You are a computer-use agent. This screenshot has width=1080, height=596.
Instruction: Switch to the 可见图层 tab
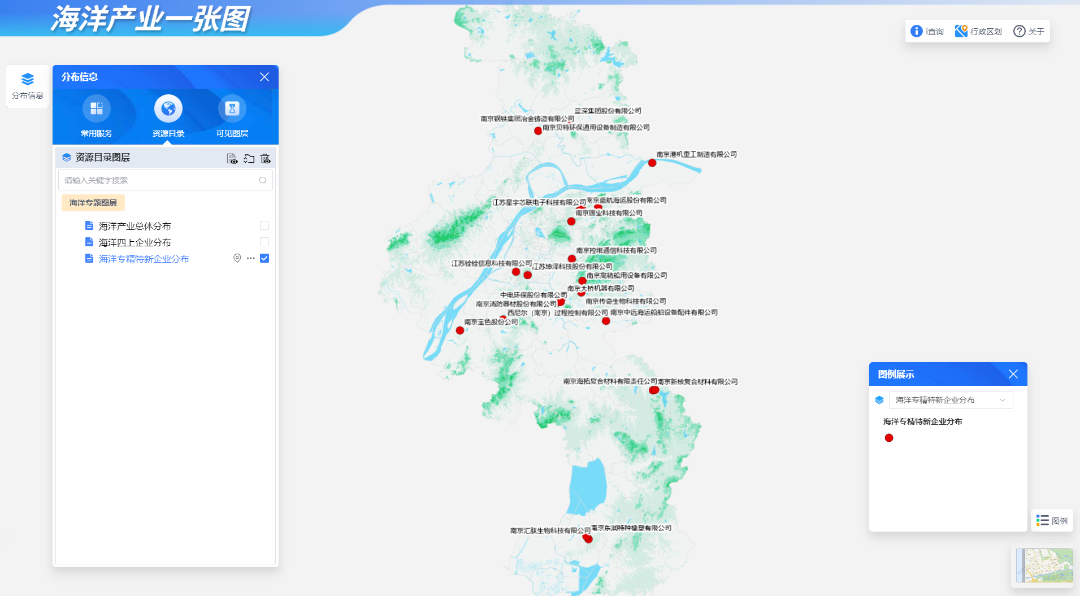tap(232, 114)
